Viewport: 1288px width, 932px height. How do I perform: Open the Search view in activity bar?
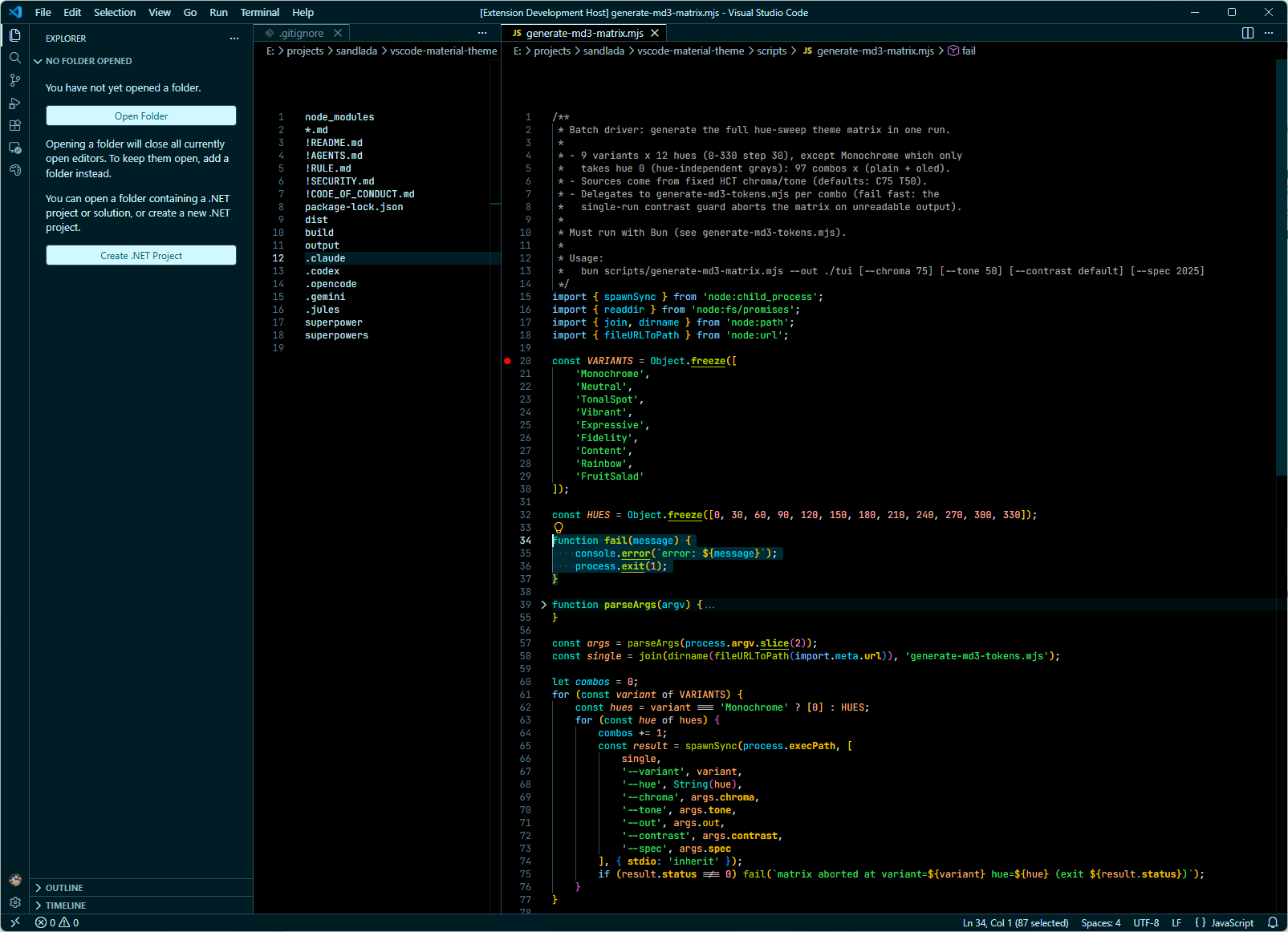pos(14,58)
